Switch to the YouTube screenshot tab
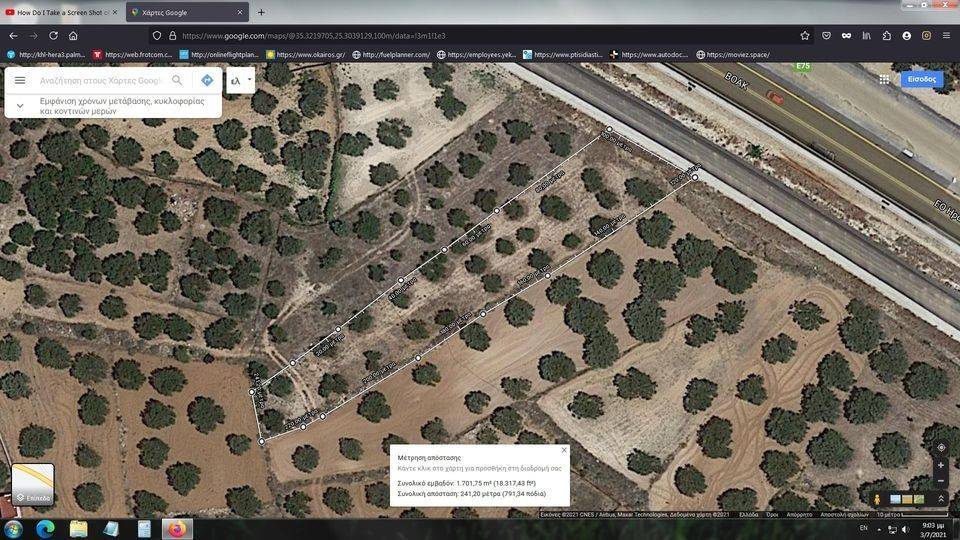960x540 pixels. click(60, 12)
